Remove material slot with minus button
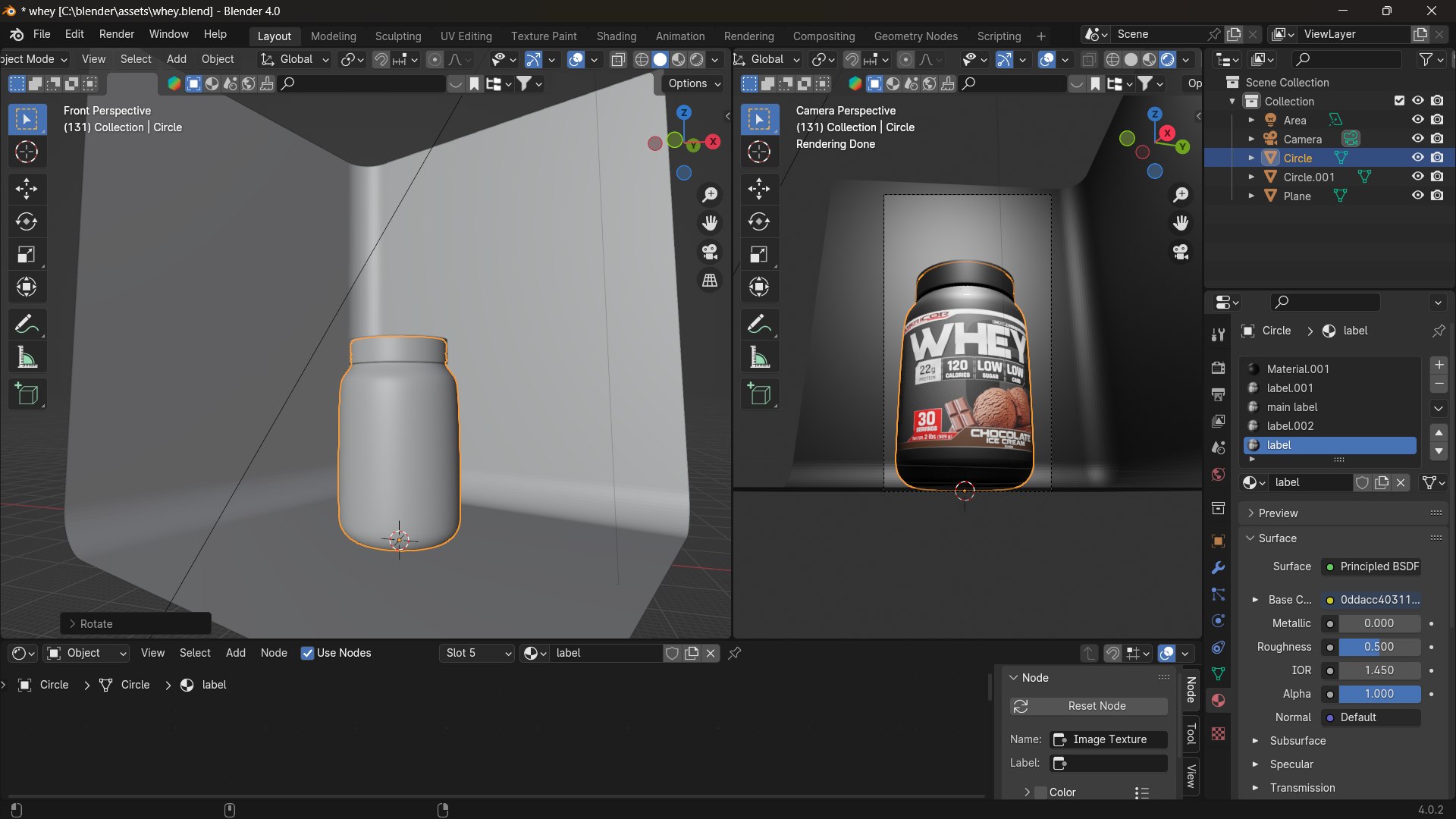The image size is (1456, 819). [1439, 384]
